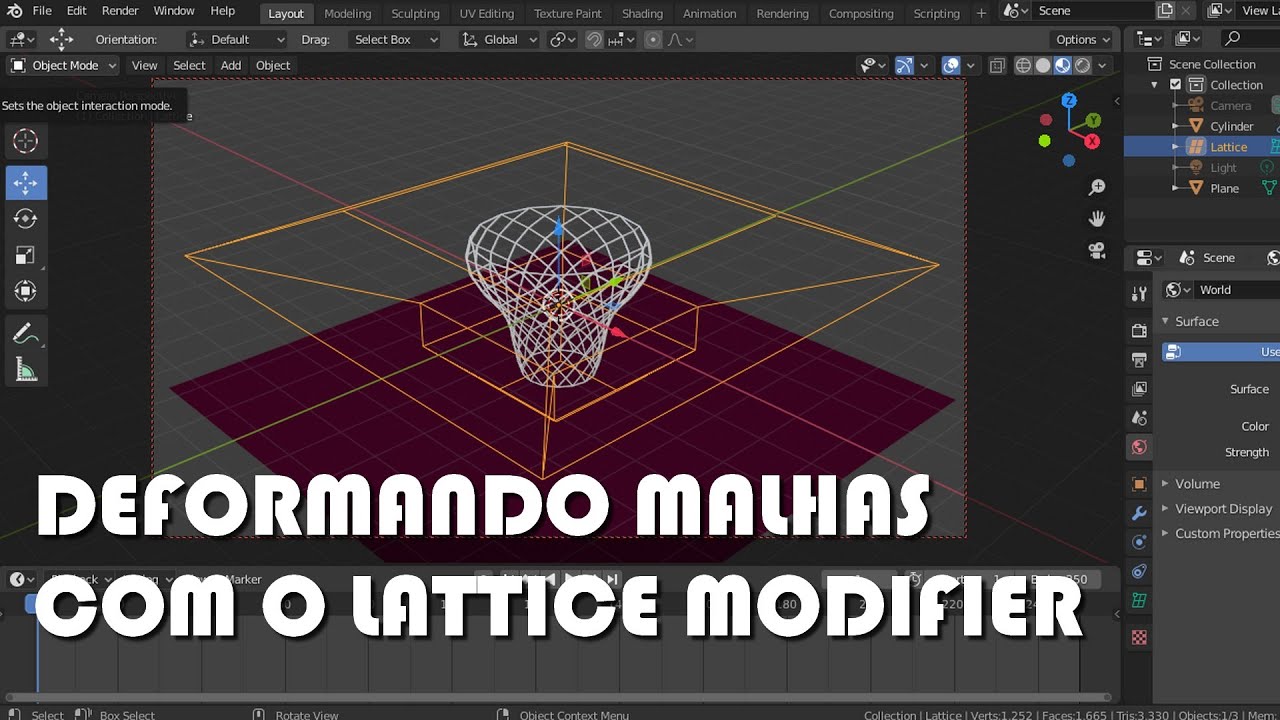Open the shading options dropdown arrow
Screen dimensions: 1280x720
tap(1102, 65)
